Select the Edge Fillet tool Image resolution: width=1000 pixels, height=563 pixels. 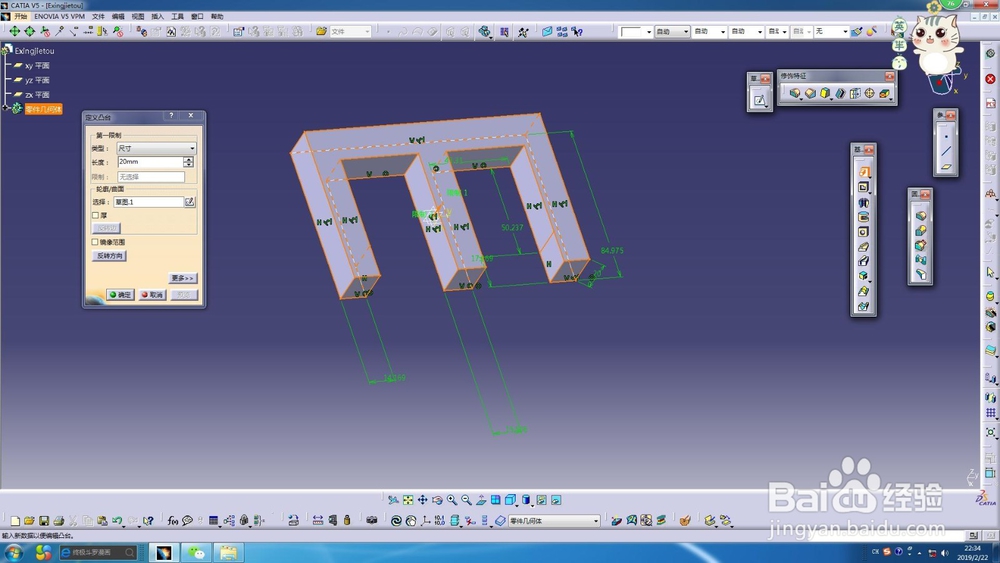click(x=795, y=93)
